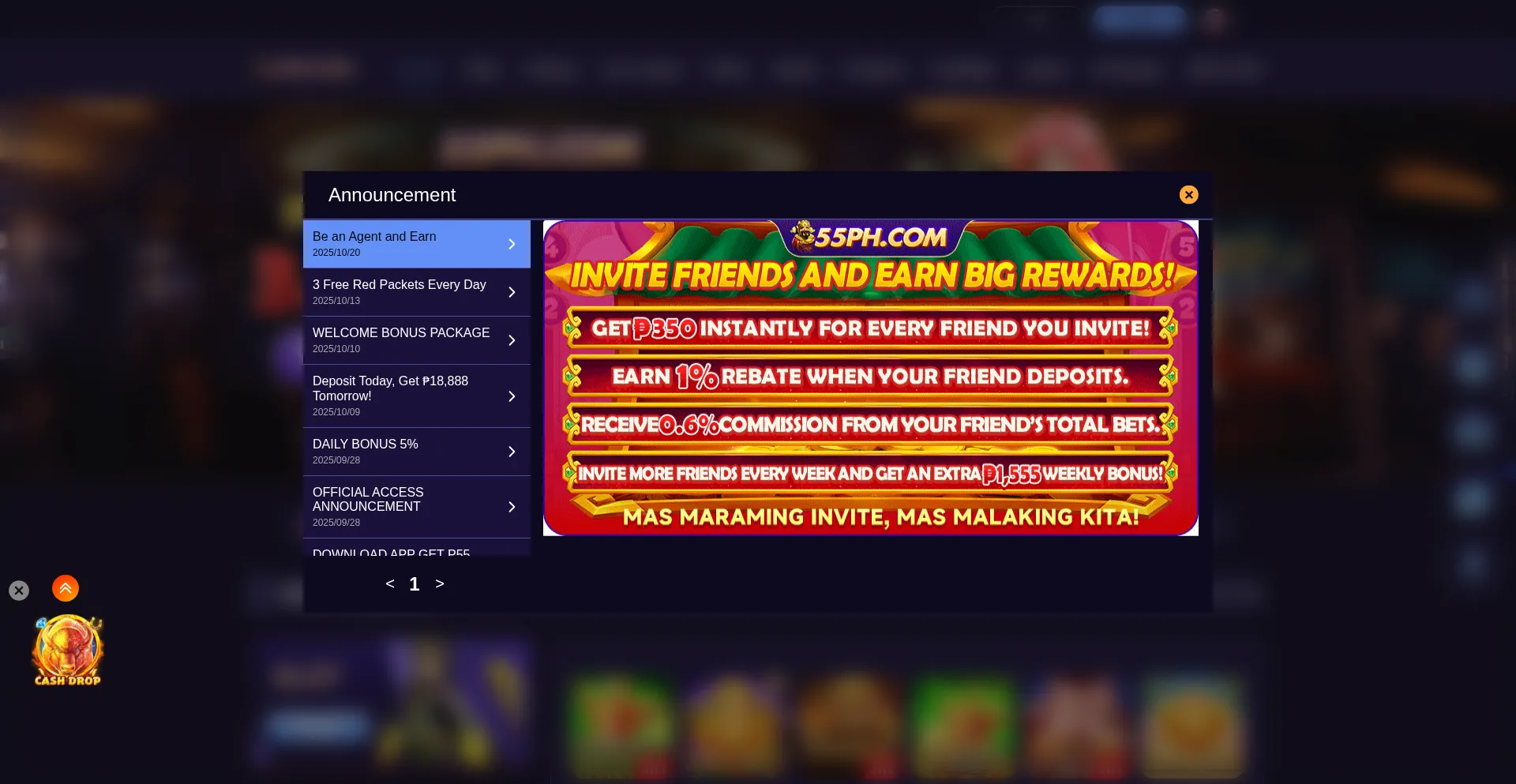Expand the WELCOME BONUS PACKAGE chevron
The image size is (1516, 784).
512,341
